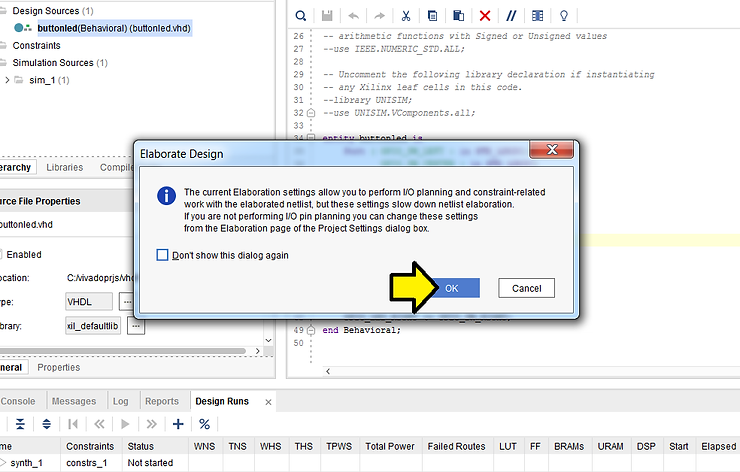This screenshot has width=740, height=472.
Task: Close the Design Runs tab with its x
Action: (268, 402)
